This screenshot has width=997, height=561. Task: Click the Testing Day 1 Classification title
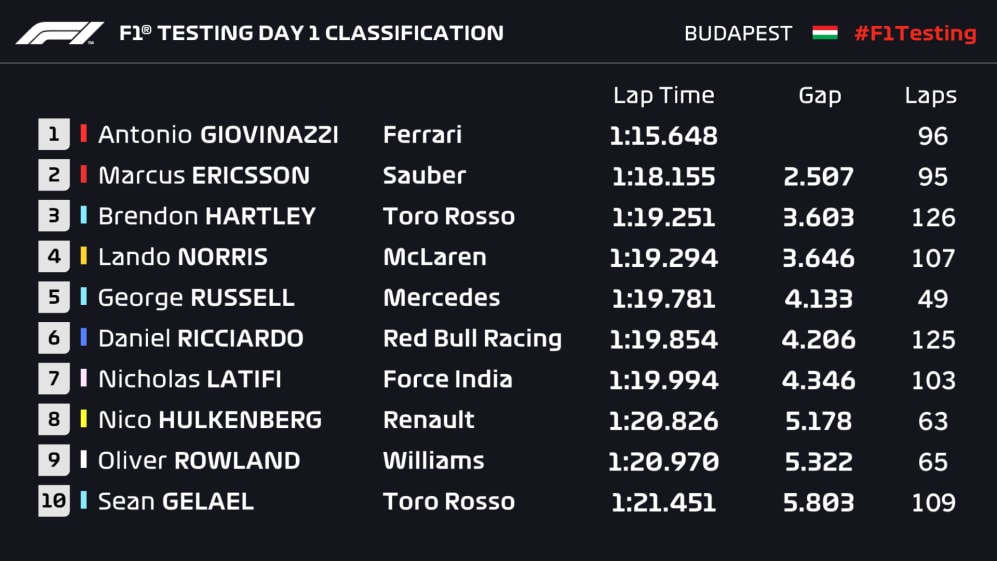(311, 33)
